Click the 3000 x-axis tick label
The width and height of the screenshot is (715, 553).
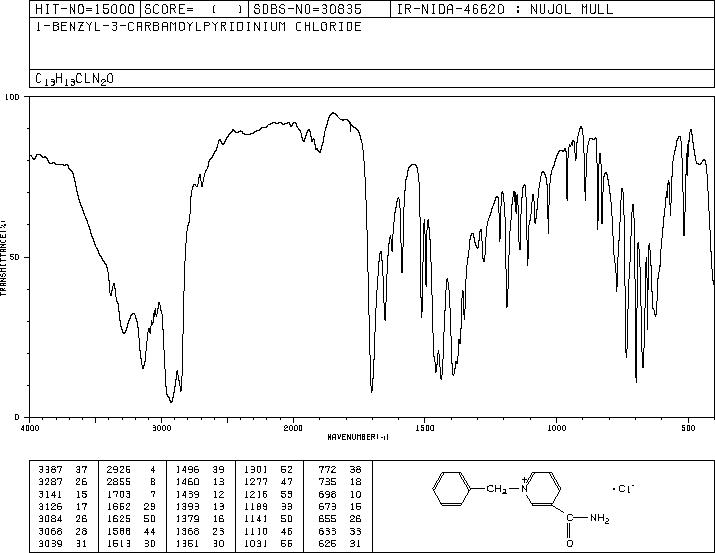pos(161,428)
